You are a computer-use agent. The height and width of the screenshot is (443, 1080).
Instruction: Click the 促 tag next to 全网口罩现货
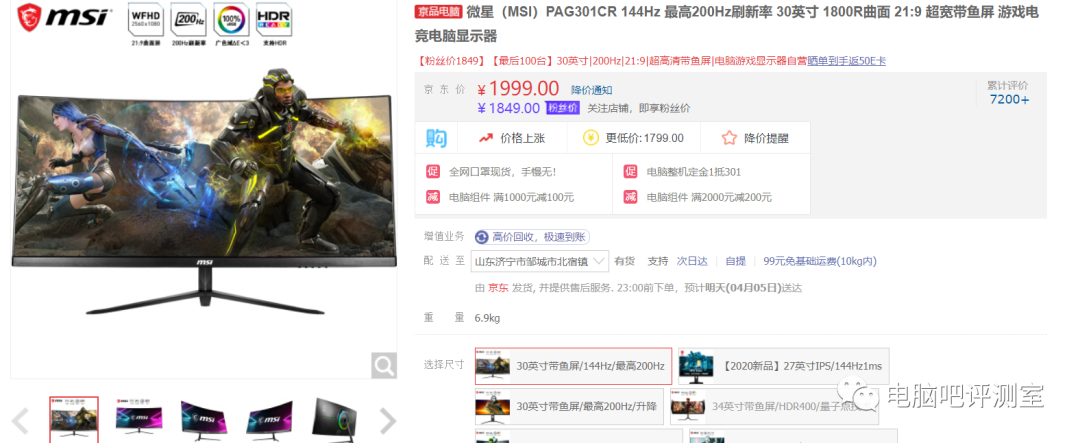point(433,172)
